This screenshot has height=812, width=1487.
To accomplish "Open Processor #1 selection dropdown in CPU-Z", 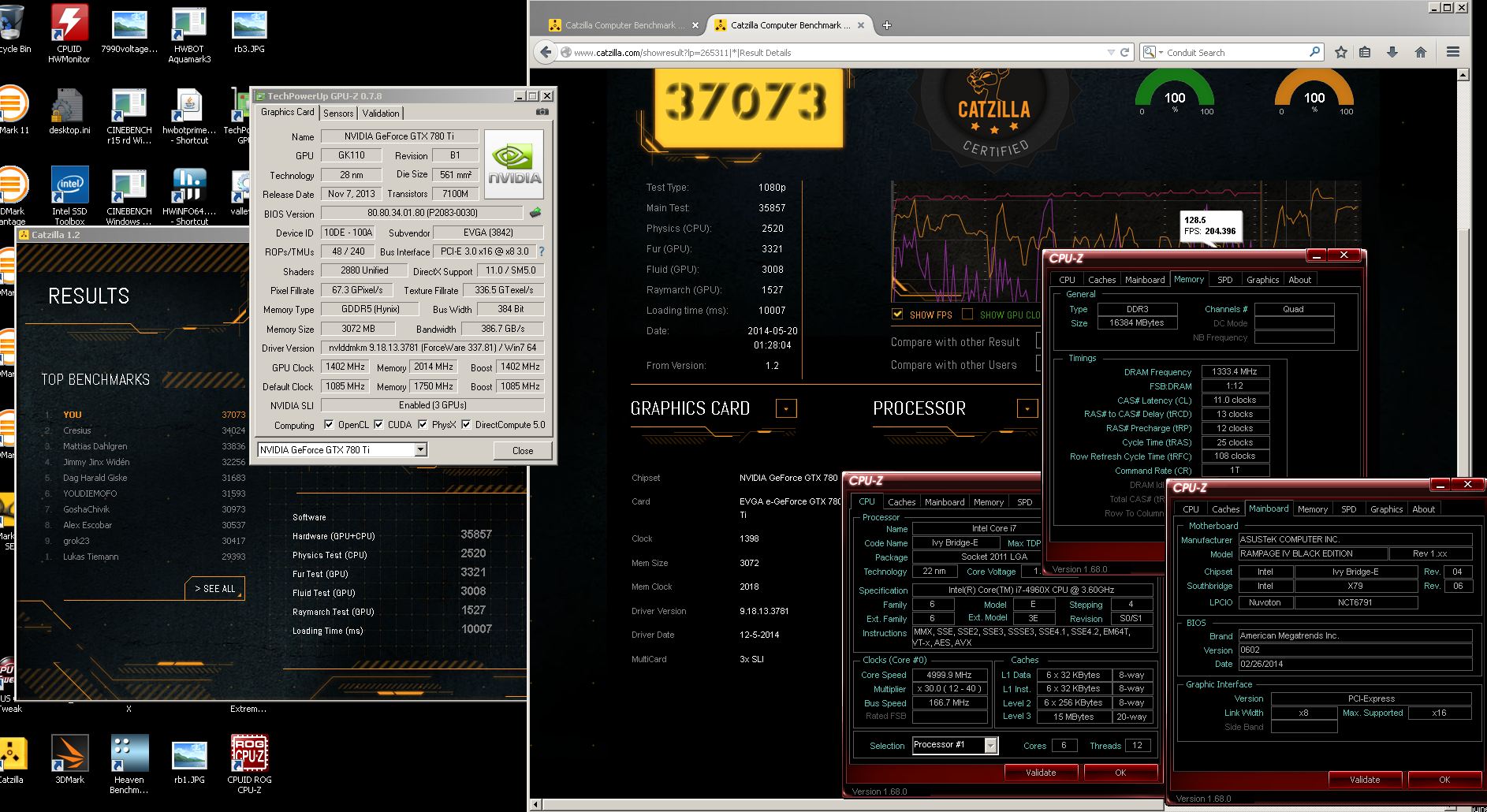I will [991, 745].
